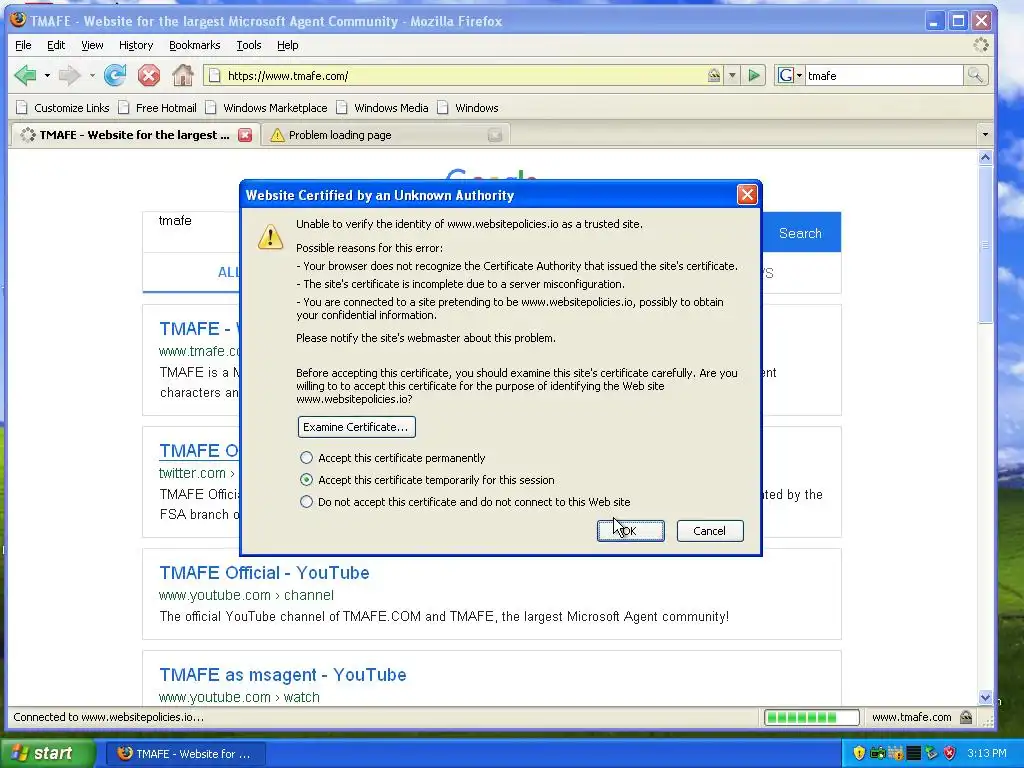Close the TMAFE tab with its red X
1024x768 pixels.
pyautogui.click(x=245, y=135)
